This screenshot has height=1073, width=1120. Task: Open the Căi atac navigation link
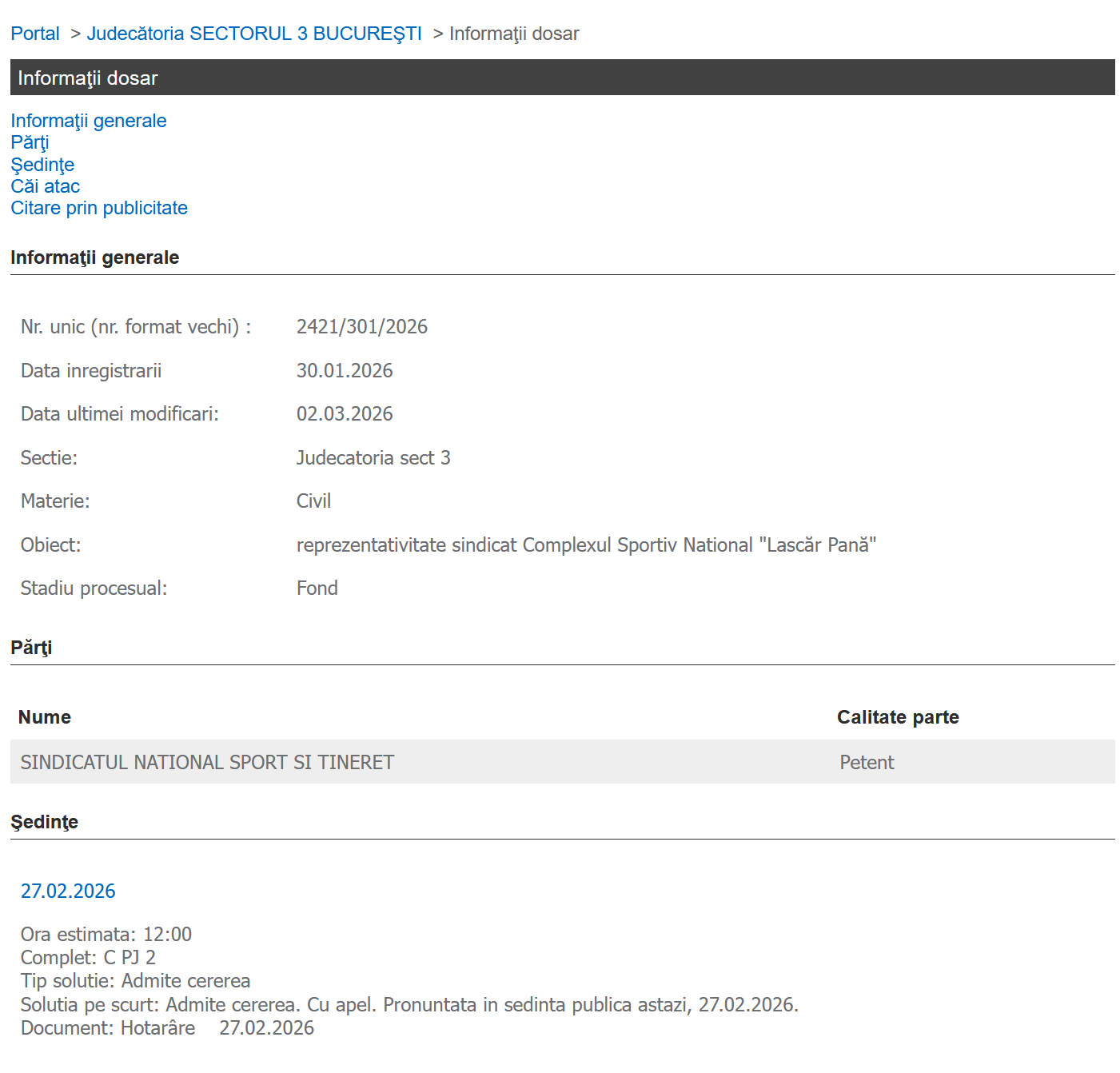(x=46, y=186)
